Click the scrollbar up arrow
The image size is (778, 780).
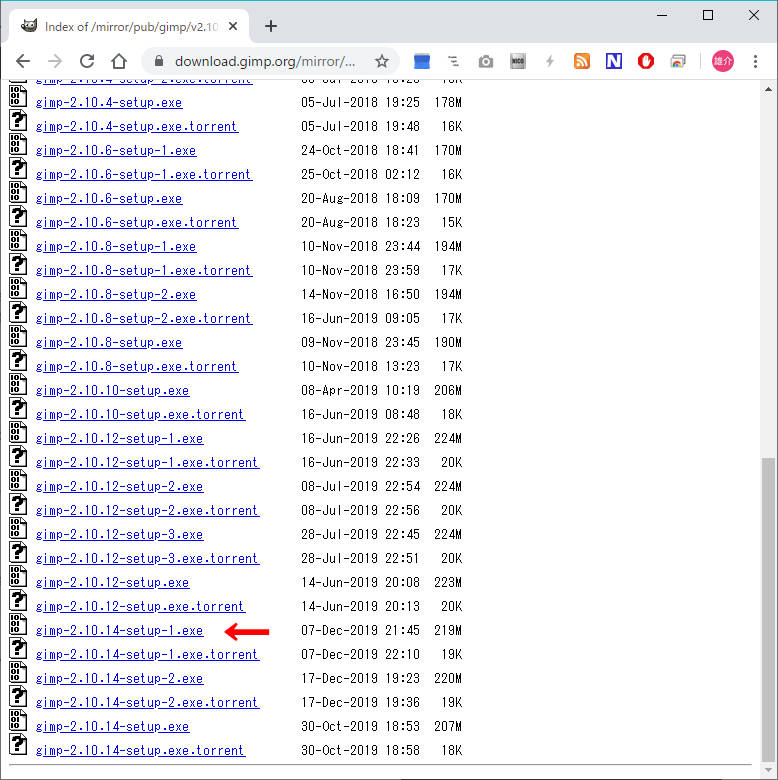pyautogui.click(x=768, y=90)
